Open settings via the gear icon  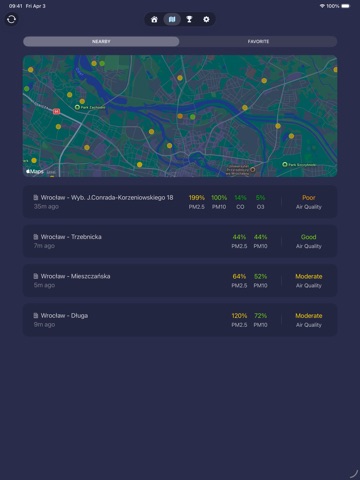point(206,19)
